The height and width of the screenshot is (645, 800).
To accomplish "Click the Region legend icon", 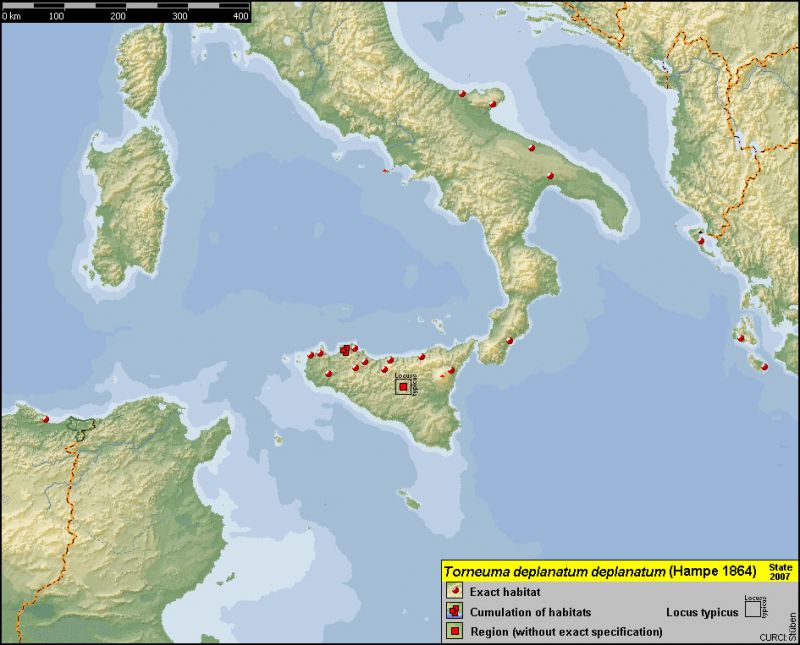I will pos(454,631).
